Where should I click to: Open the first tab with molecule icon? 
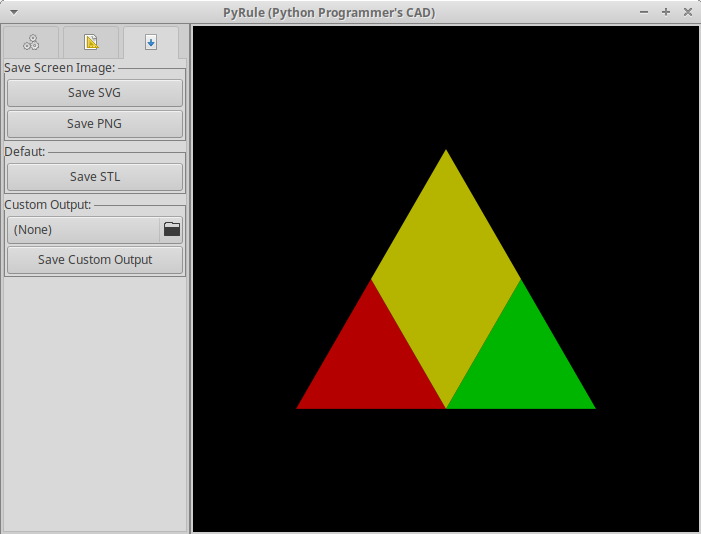pyautogui.click(x=31, y=42)
